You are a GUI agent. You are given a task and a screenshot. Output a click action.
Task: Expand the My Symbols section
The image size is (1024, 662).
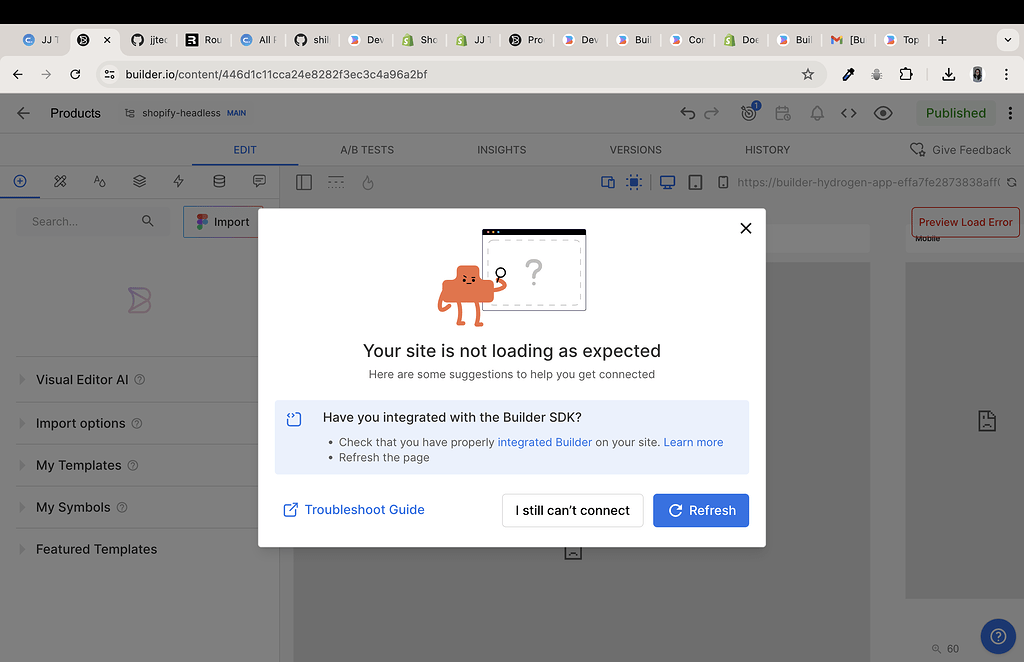coord(70,507)
